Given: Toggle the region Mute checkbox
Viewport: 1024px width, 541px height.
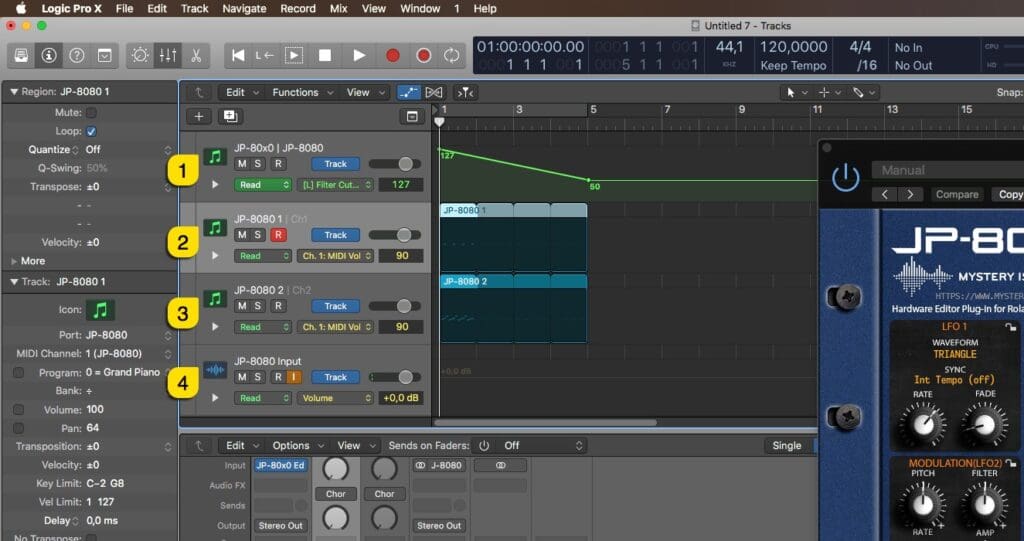Looking at the screenshot, I should 91,112.
